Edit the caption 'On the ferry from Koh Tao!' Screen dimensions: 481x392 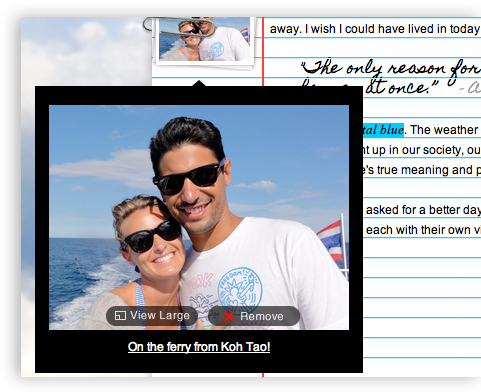[x=199, y=347]
